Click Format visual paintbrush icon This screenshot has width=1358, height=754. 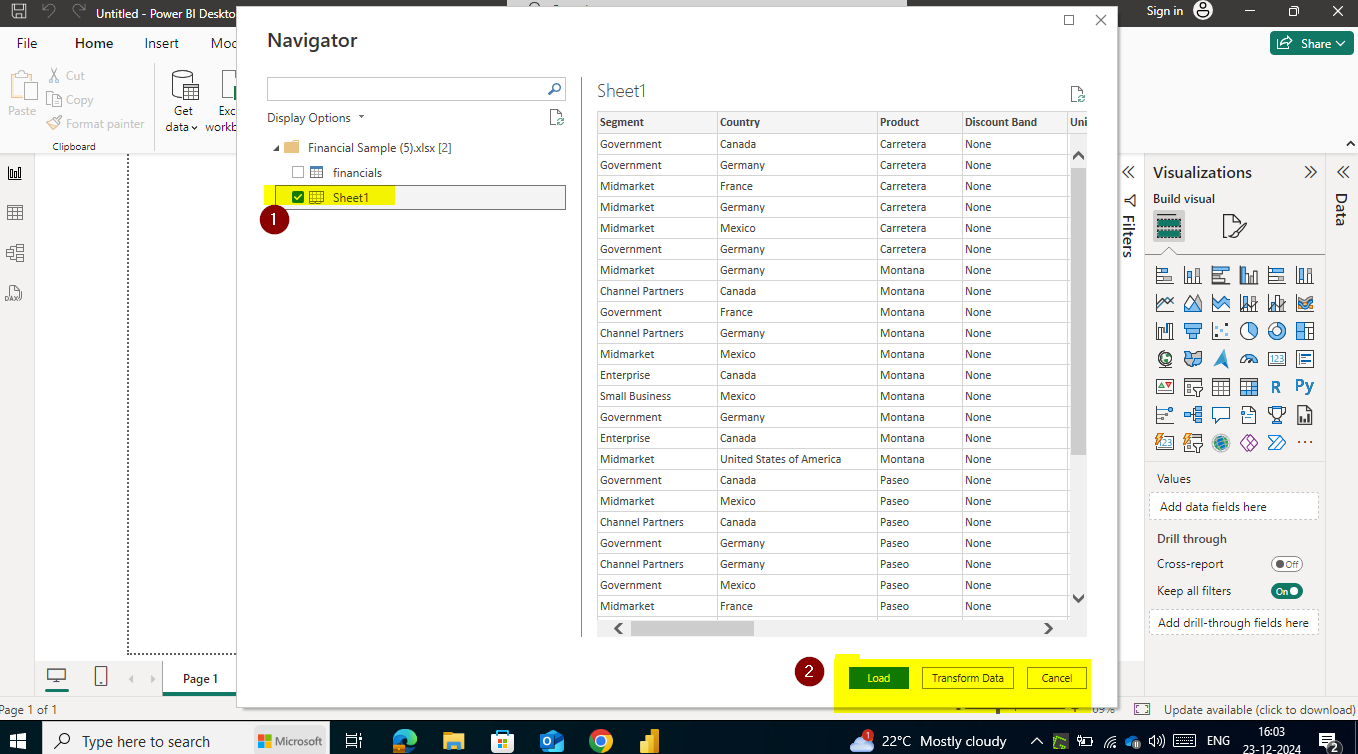click(1235, 227)
